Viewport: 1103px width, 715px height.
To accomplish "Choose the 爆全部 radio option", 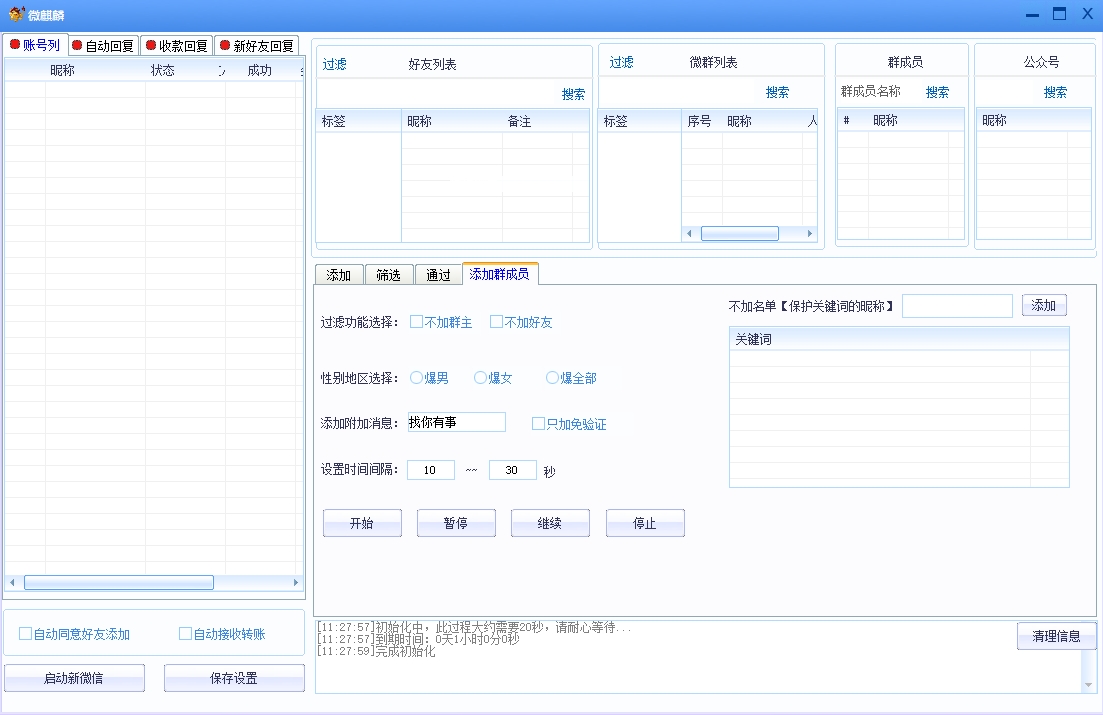I will point(553,378).
